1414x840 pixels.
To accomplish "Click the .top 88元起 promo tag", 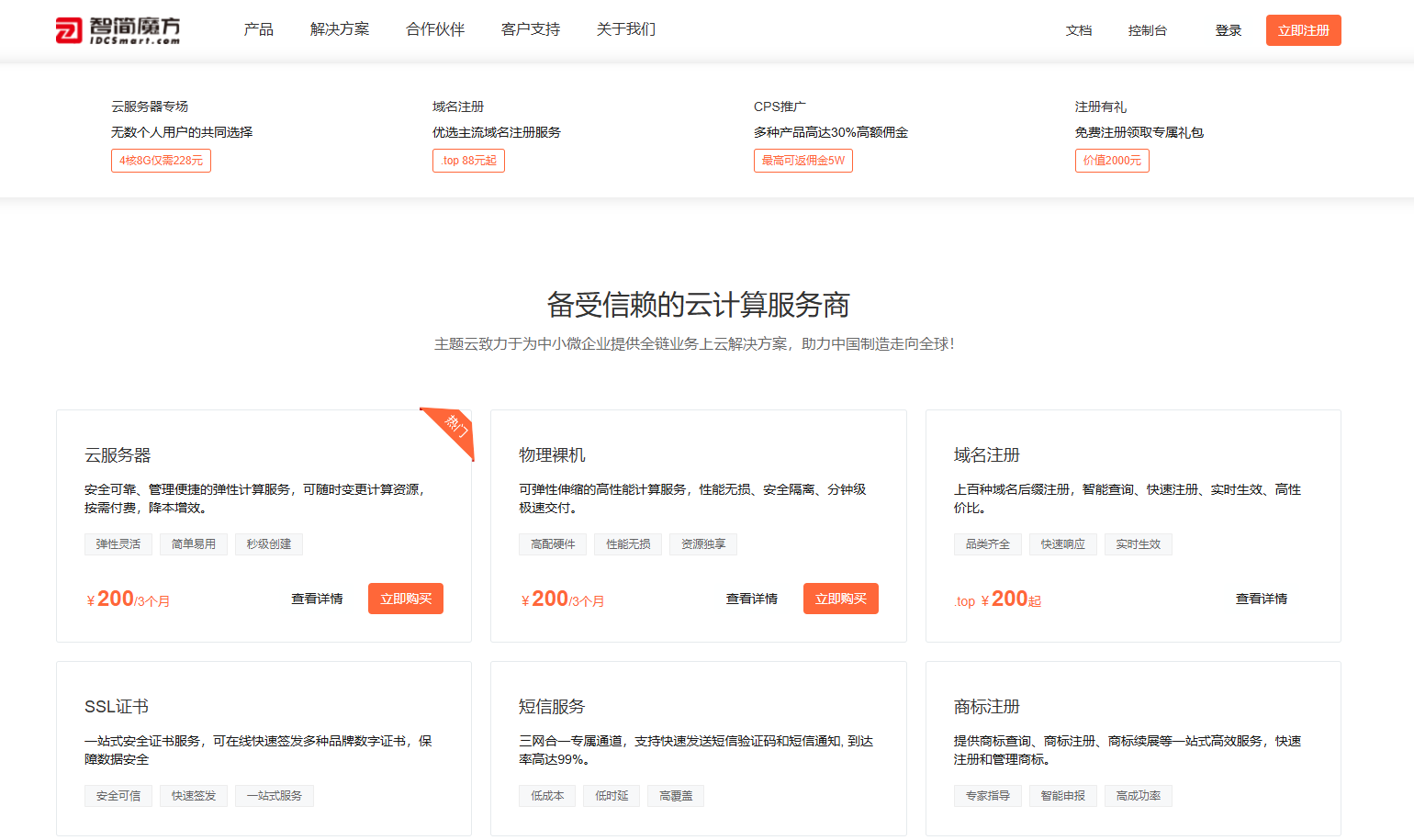I will pos(468,160).
